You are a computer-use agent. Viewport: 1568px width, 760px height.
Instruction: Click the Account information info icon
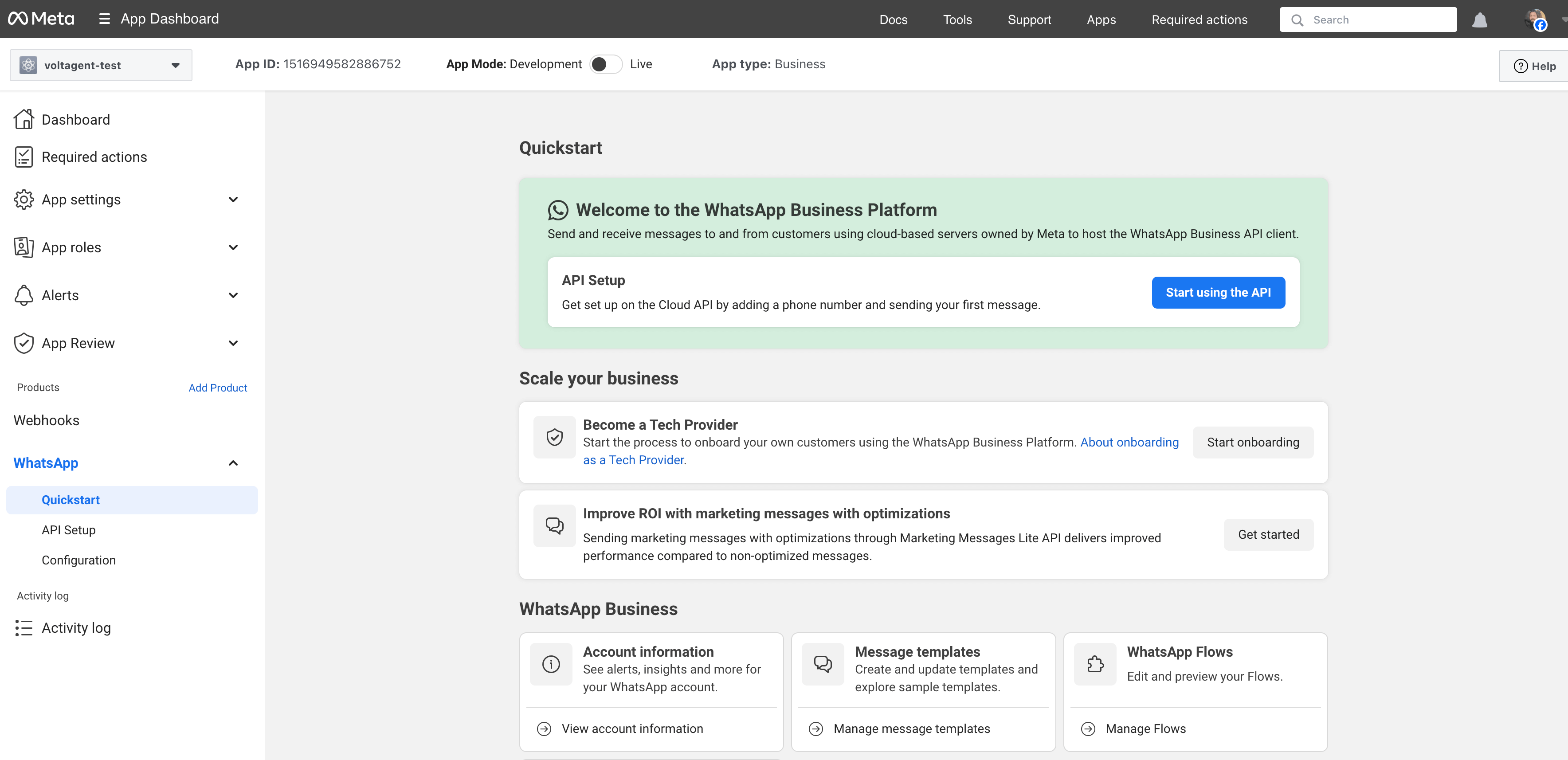pyautogui.click(x=551, y=664)
